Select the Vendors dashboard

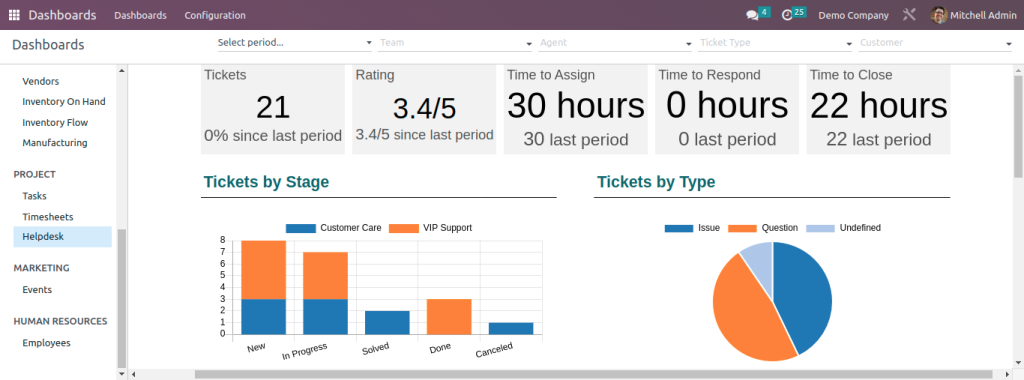coord(40,82)
